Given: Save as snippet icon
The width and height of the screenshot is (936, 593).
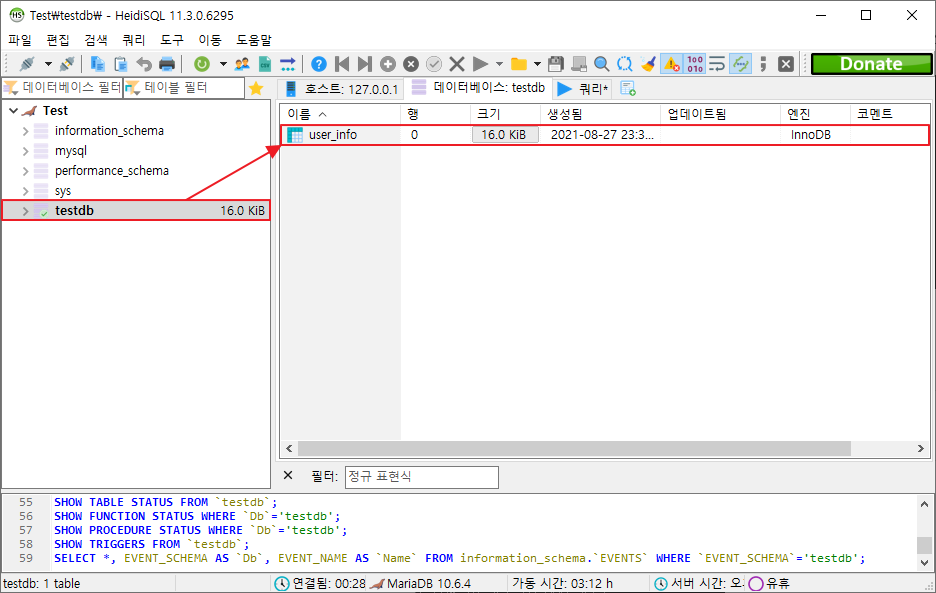Looking at the screenshot, I should click(x=578, y=64).
